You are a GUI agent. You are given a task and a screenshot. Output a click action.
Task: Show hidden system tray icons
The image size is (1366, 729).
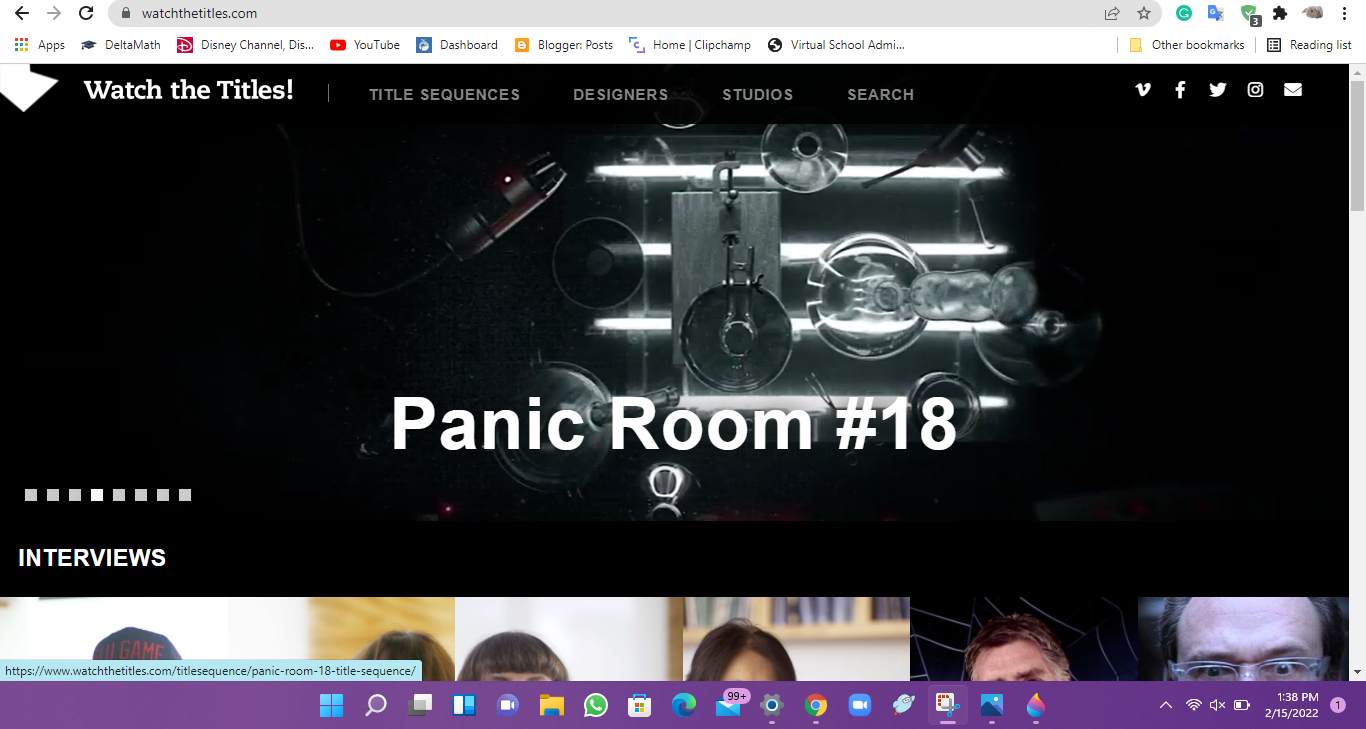(1166, 705)
